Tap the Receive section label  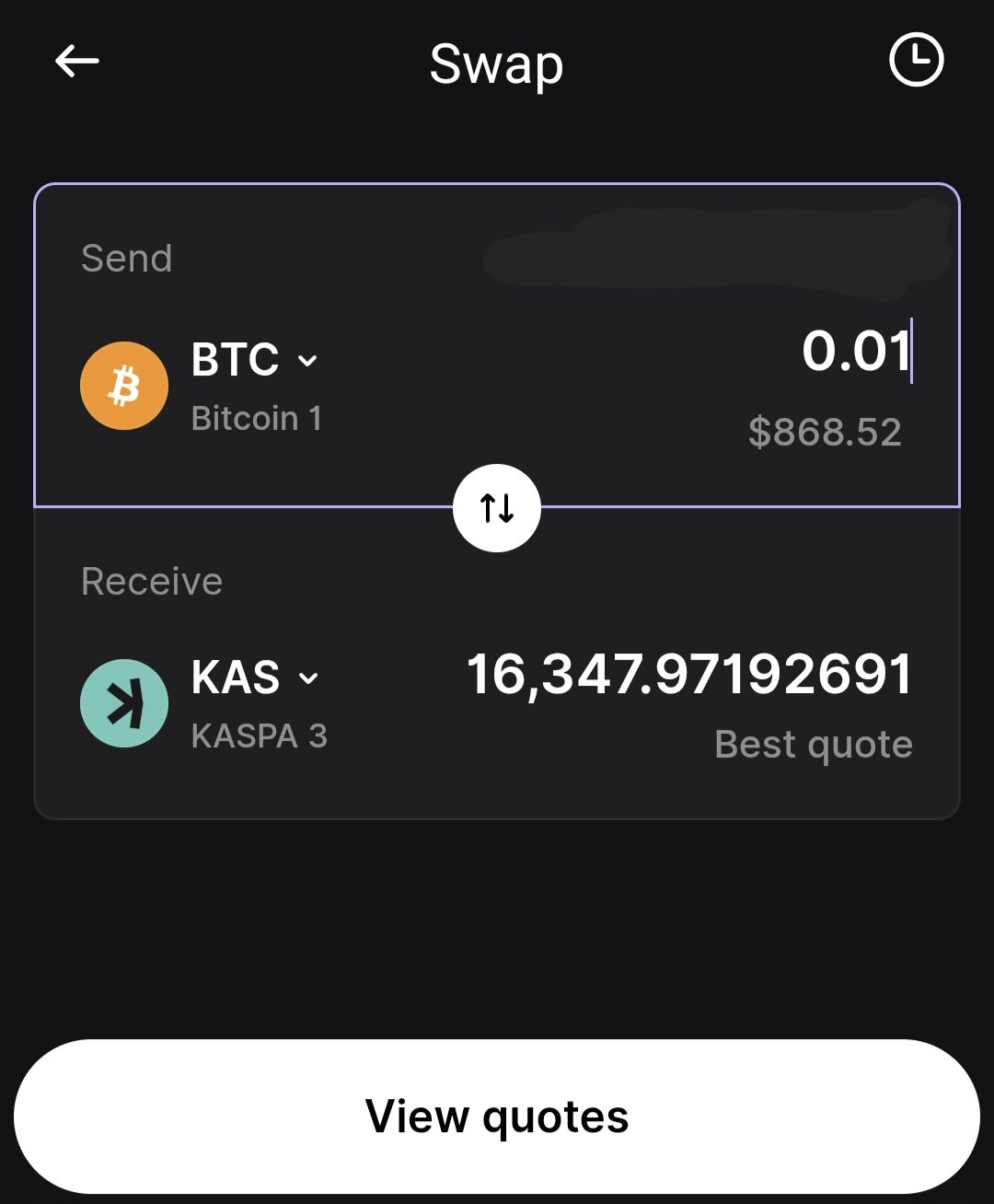coord(152,582)
